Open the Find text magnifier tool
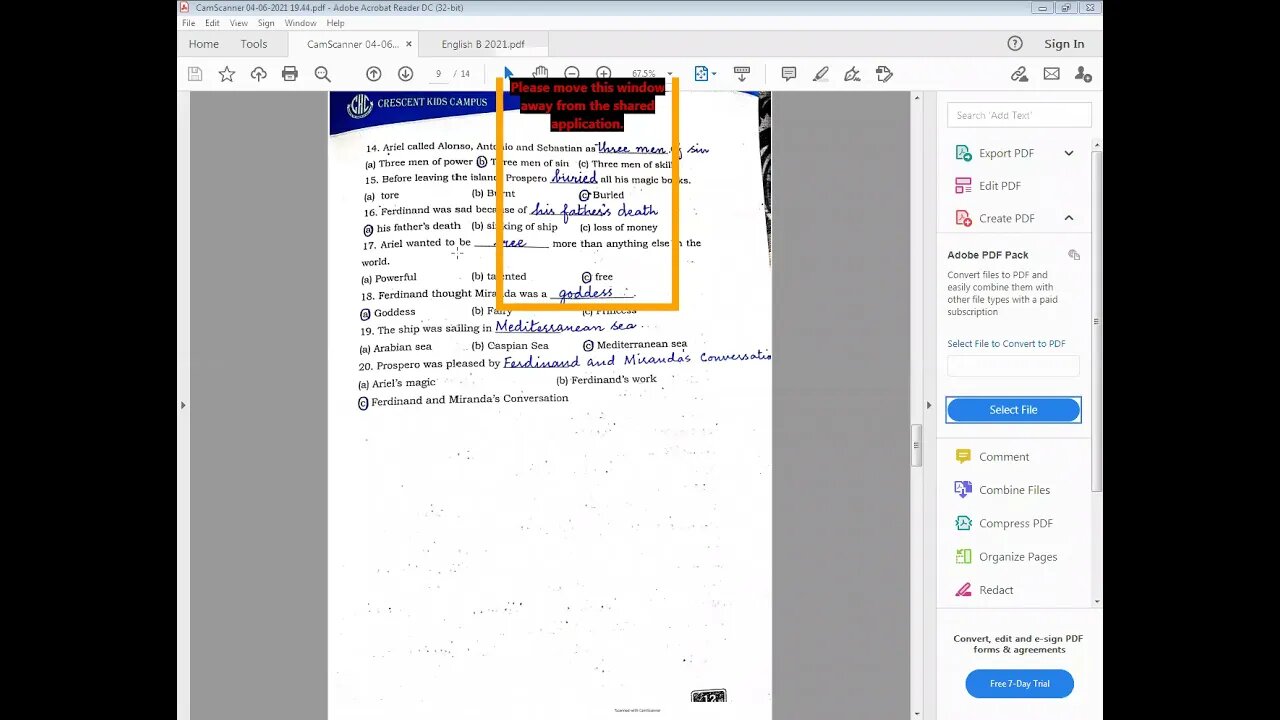Screen dimensions: 1280x720 click(x=322, y=74)
